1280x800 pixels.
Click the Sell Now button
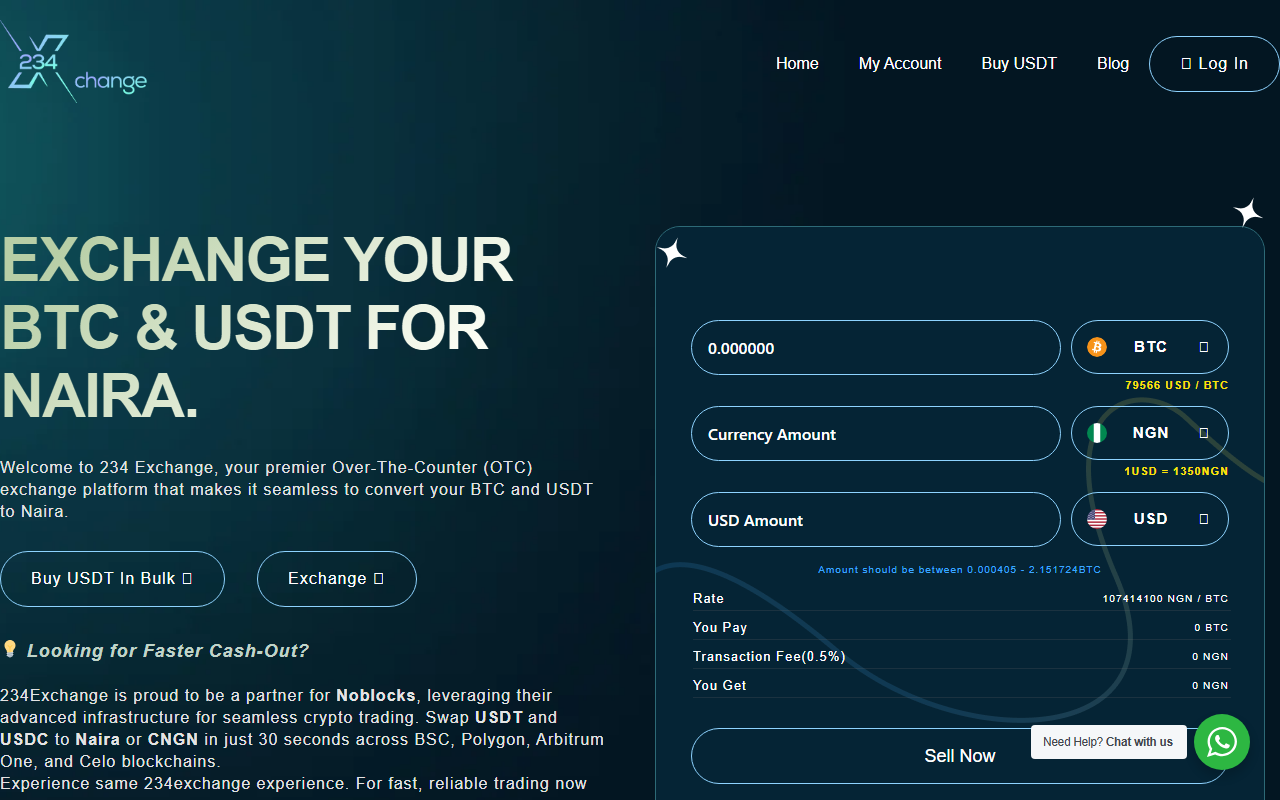click(x=958, y=756)
